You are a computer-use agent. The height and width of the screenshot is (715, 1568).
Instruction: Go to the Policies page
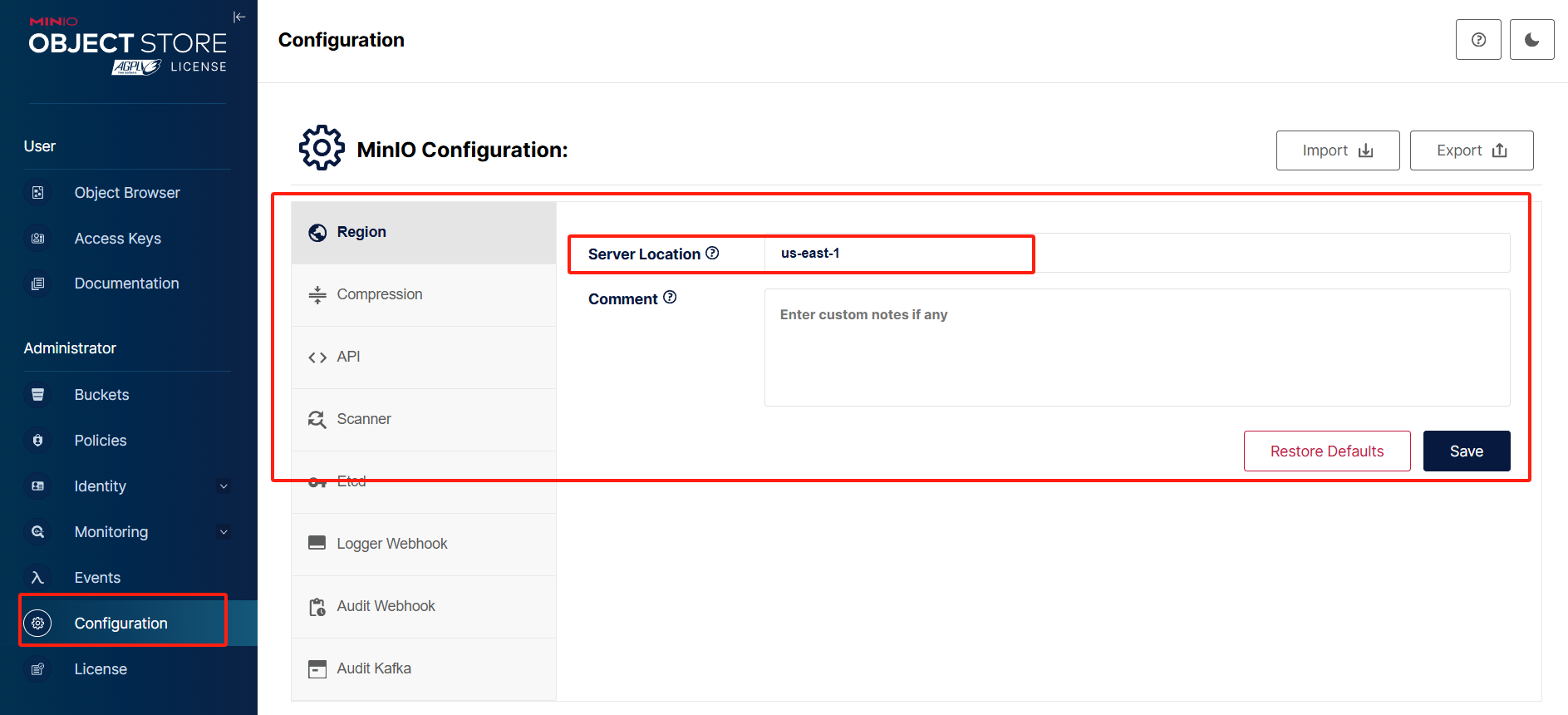pyautogui.click(x=101, y=441)
